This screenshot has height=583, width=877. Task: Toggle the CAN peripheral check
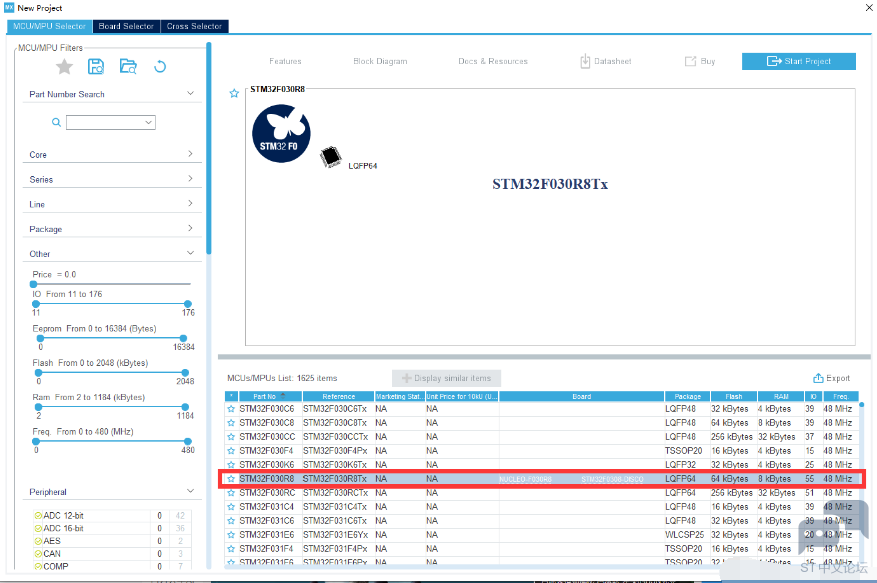tap(38, 553)
